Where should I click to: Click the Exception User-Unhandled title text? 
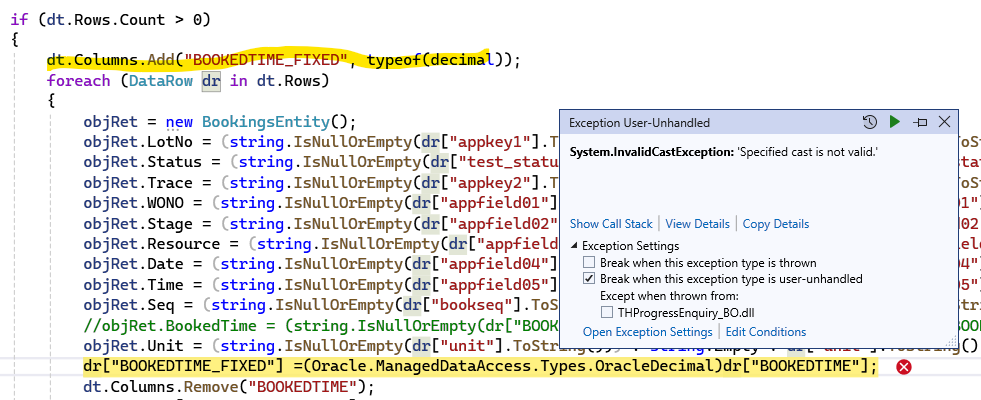[x=639, y=123]
